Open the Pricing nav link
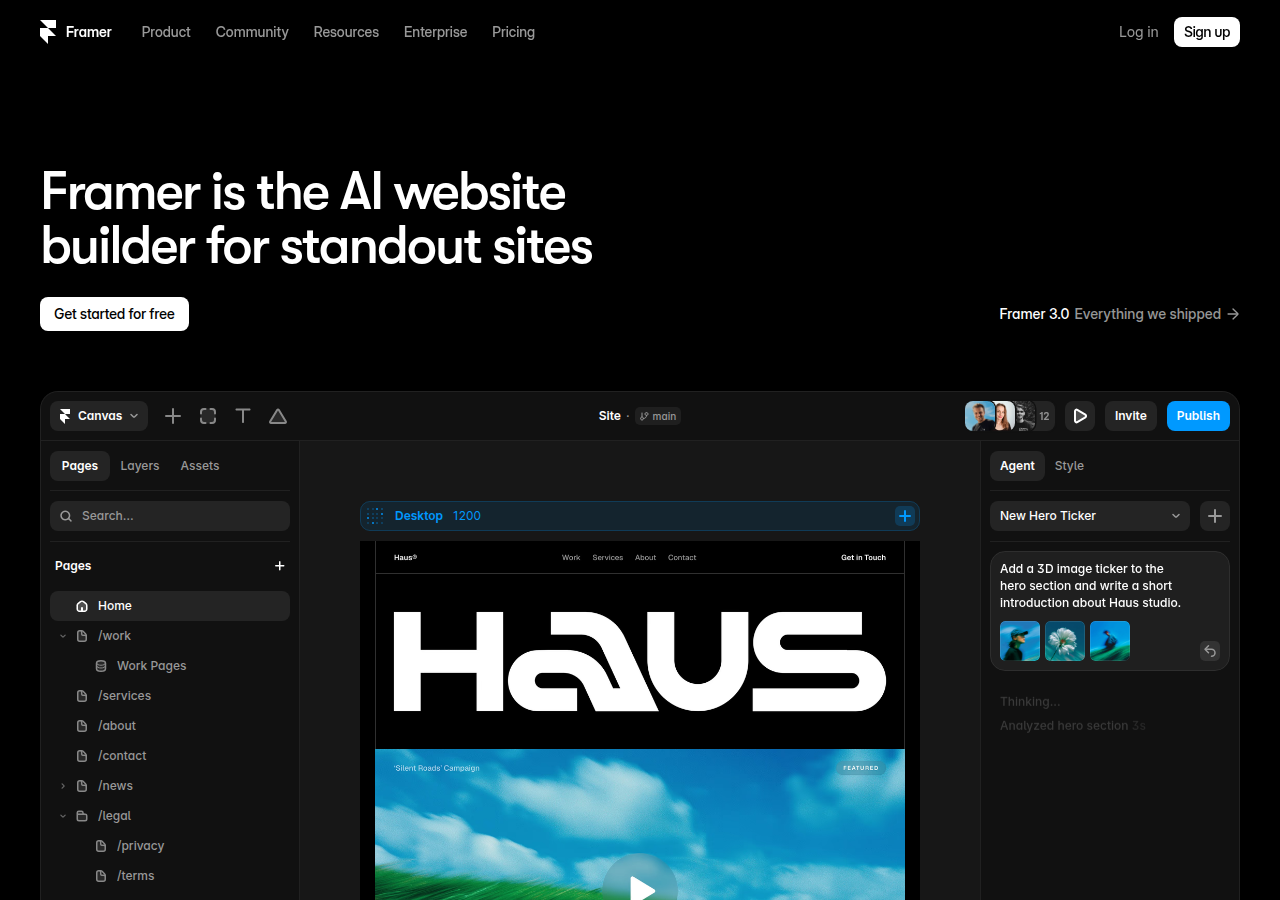The image size is (1280, 900). [x=513, y=32]
